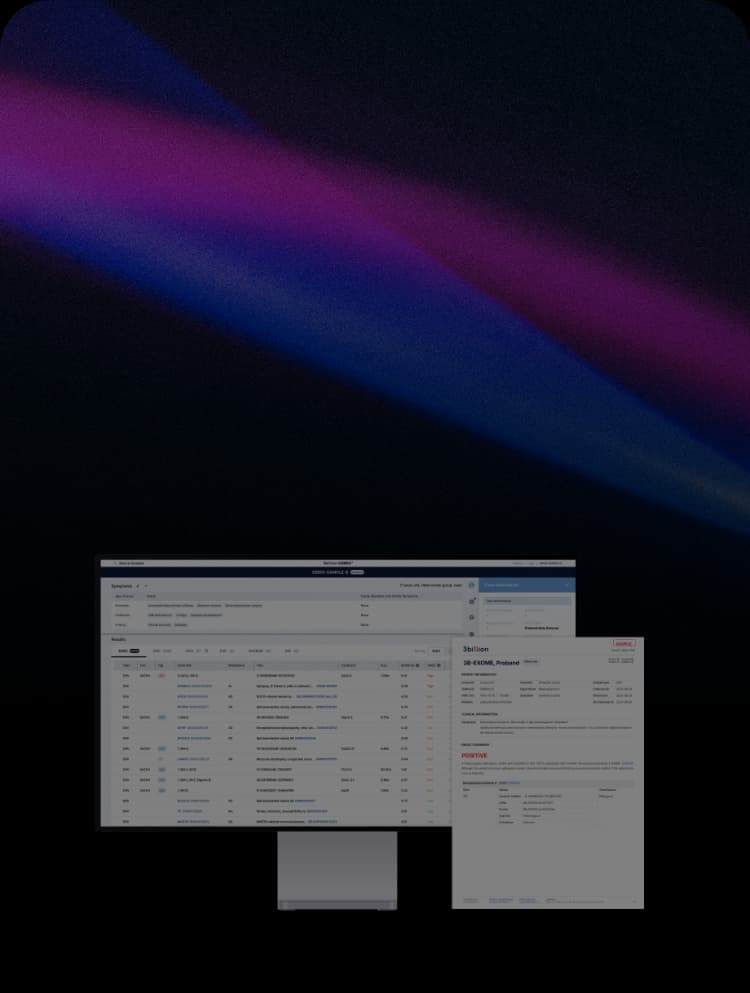Switch to the second tab under Results
The width and height of the screenshot is (750, 993).
click(x=158, y=651)
